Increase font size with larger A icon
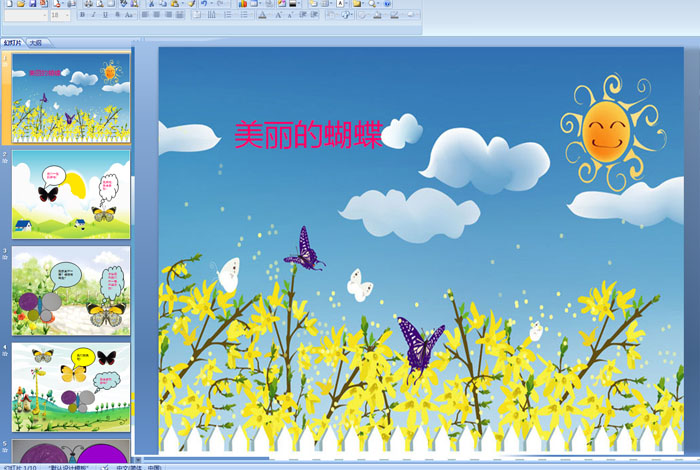 pos(279,15)
